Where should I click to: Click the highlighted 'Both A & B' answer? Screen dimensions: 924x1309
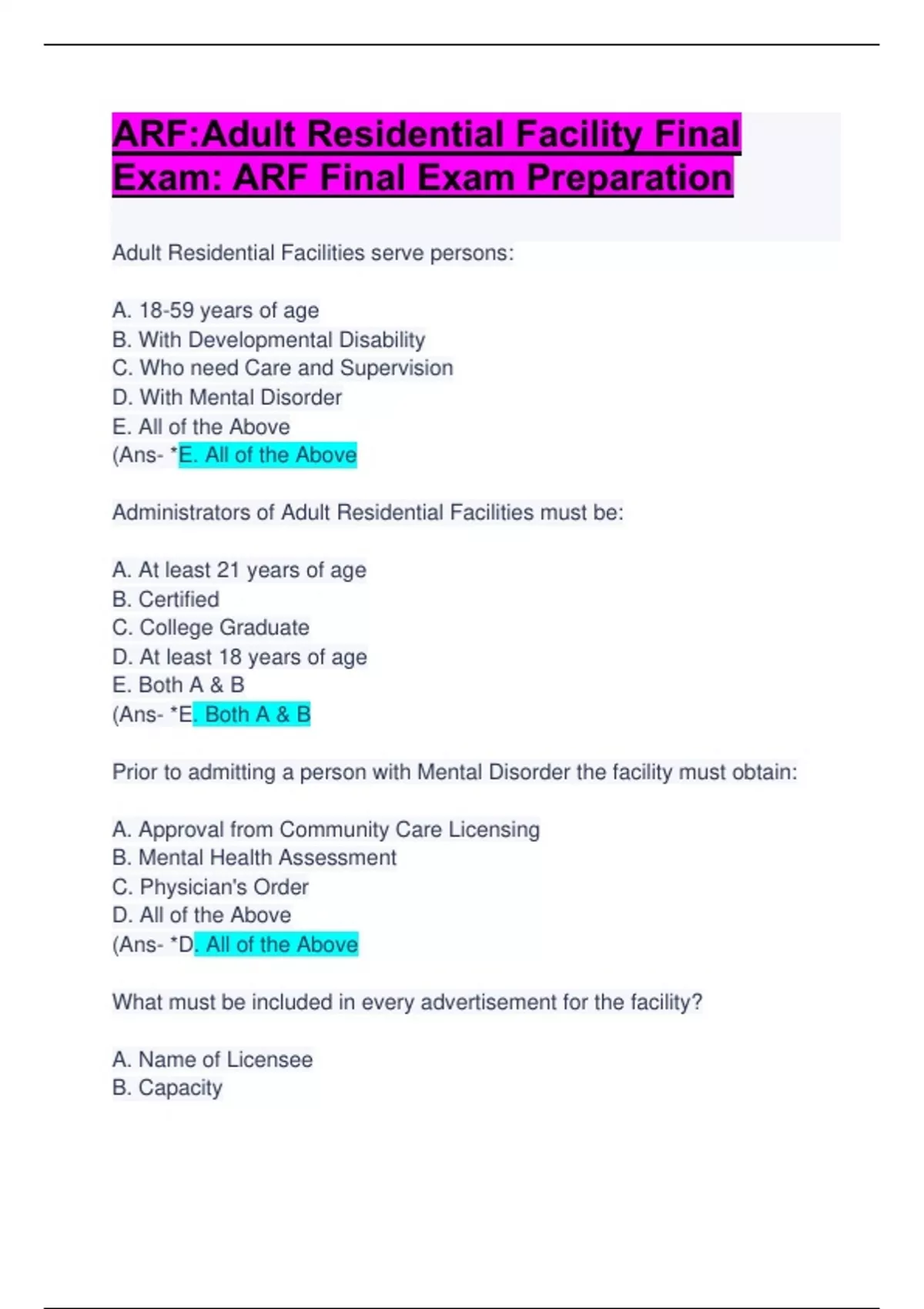(x=252, y=715)
